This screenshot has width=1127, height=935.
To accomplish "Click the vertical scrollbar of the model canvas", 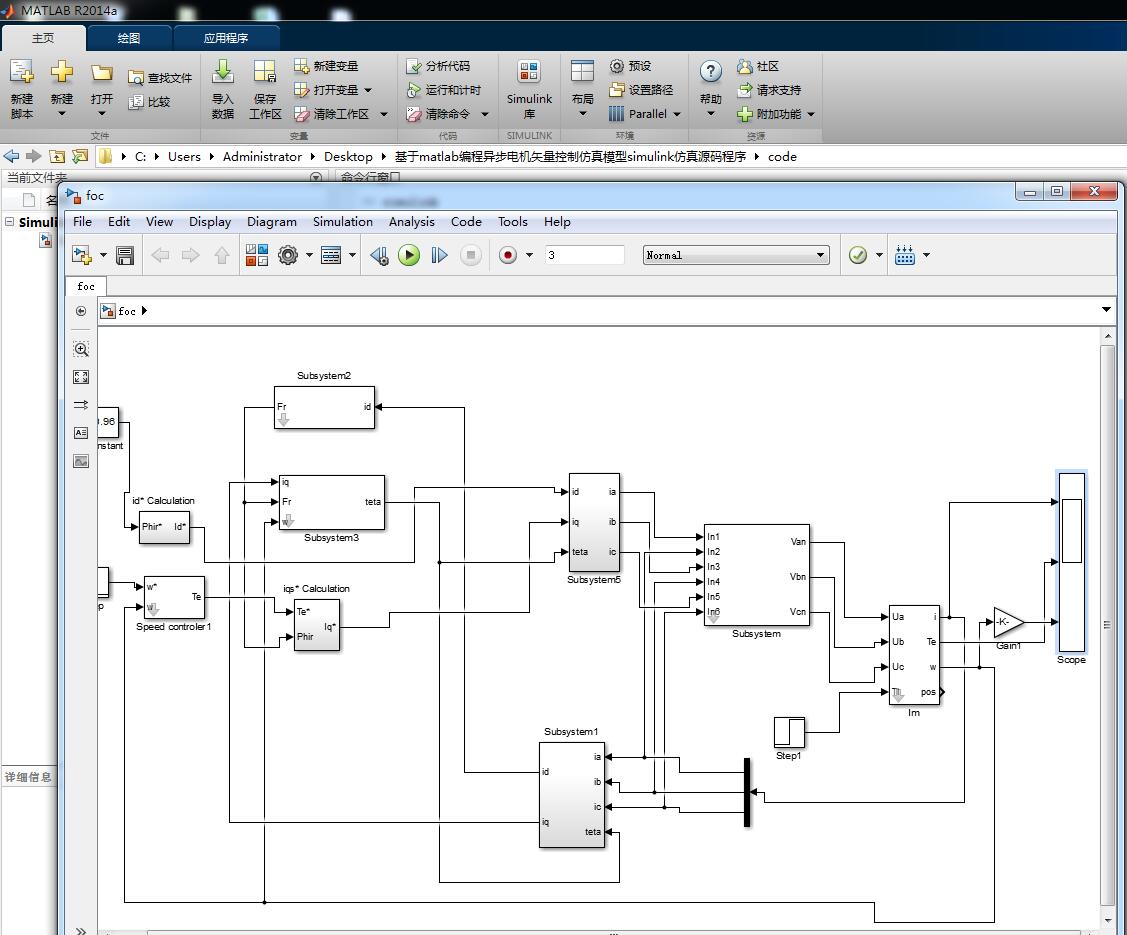I will [x=1107, y=627].
